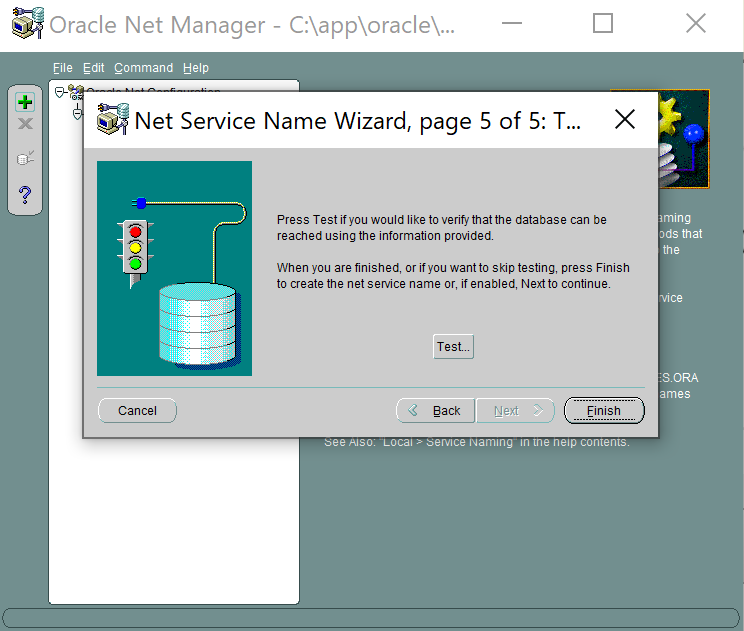This screenshot has width=744, height=631.
Task: Open the Help menu
Action: coord(196,68)
